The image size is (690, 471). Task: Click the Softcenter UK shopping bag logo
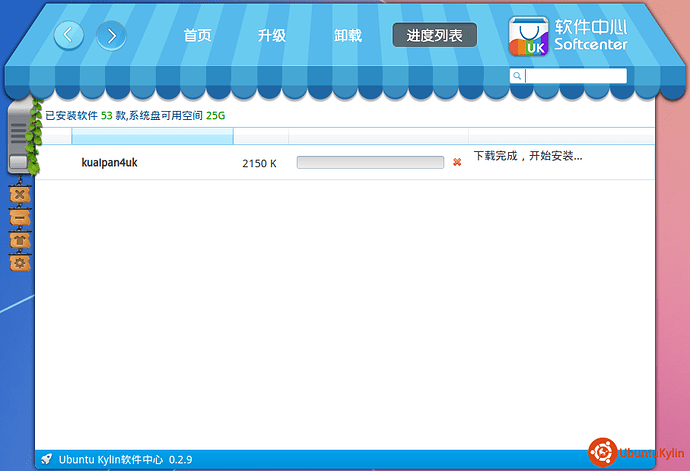[529, 36]
